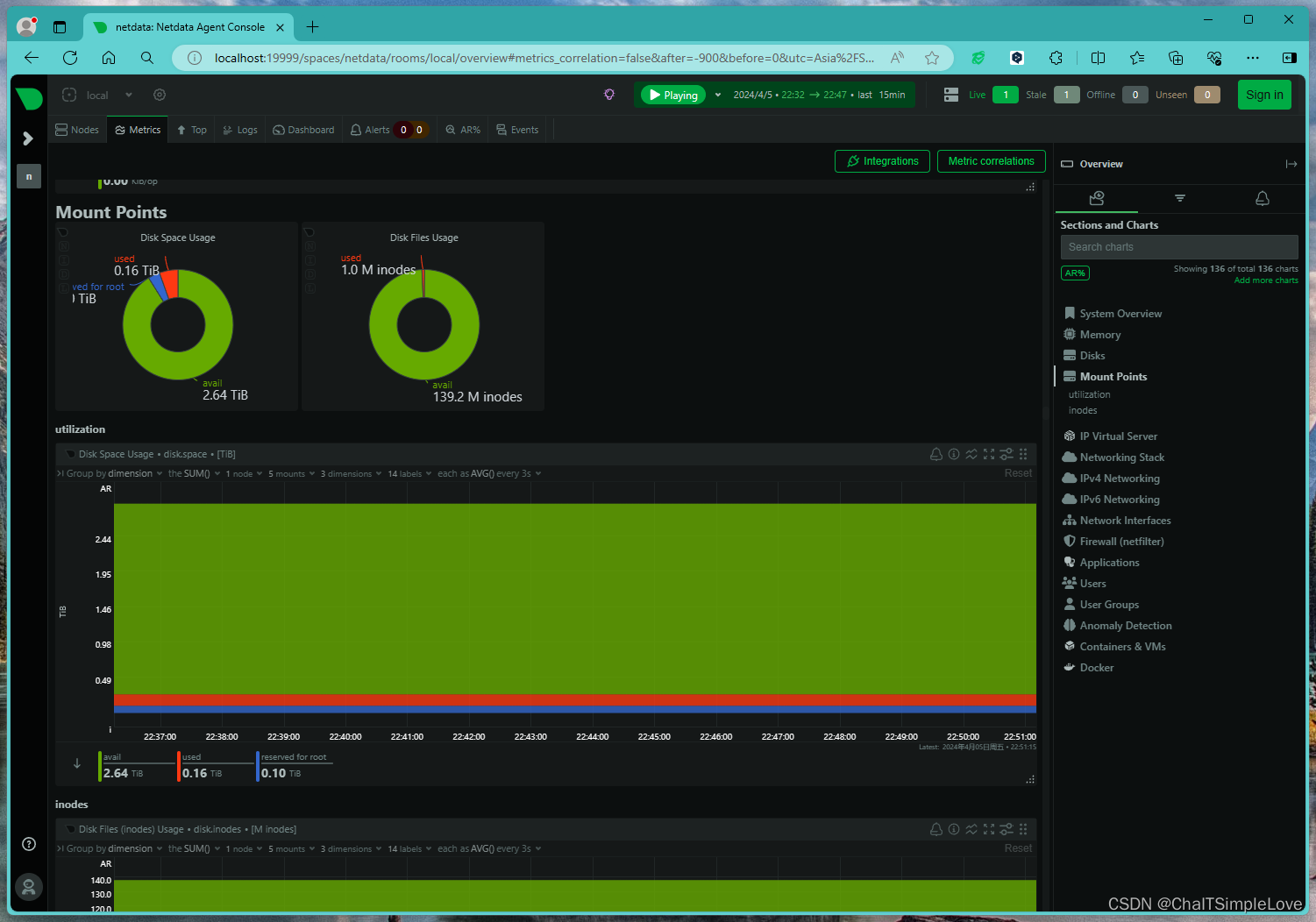The image size is (1316, 922).
Task: Open the playback mode dropdown arrow
Action: tap(718, 95)
